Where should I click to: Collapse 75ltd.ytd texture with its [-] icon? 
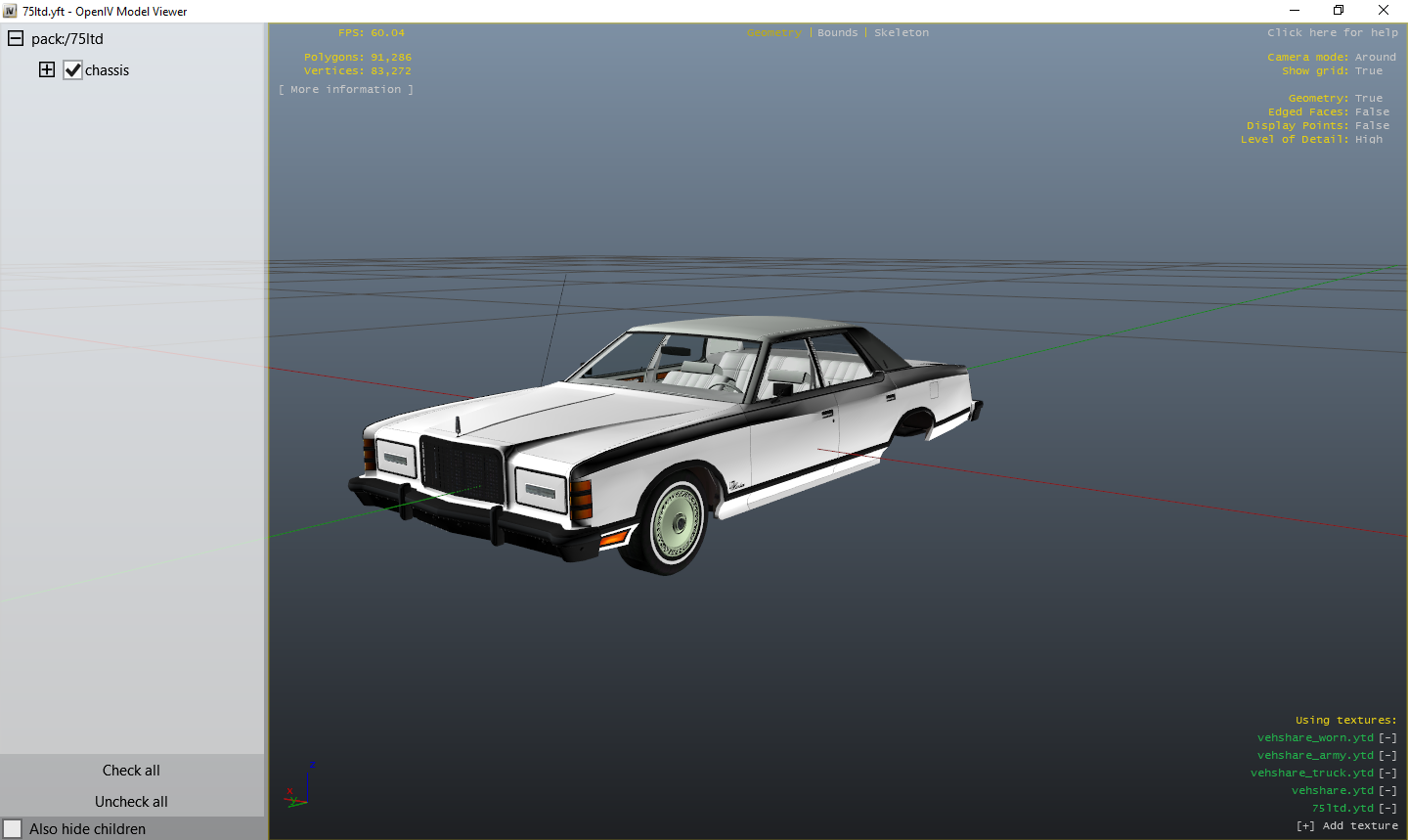coord(1387,808)
